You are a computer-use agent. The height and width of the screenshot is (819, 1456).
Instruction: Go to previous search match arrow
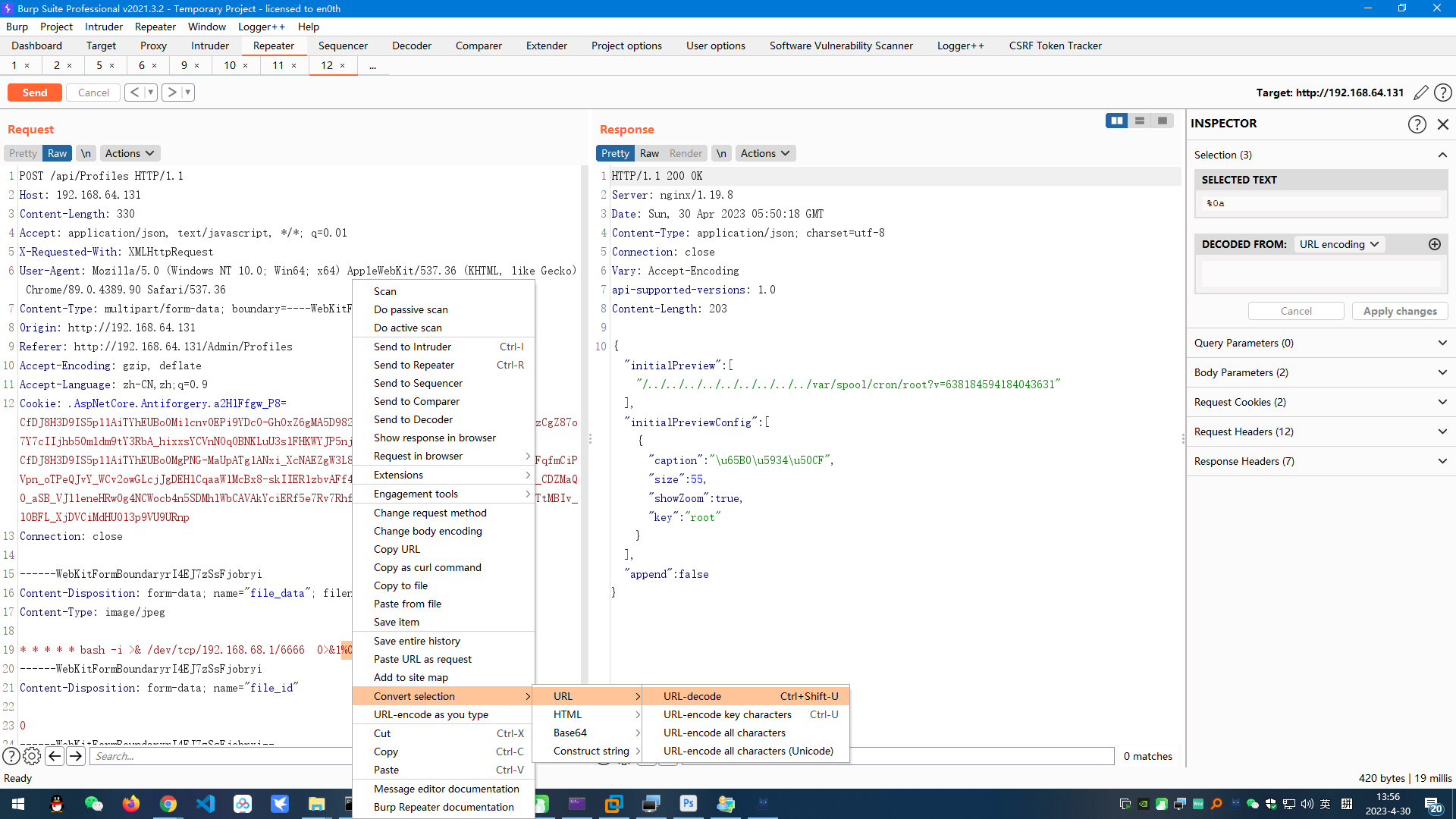[55, 756]
